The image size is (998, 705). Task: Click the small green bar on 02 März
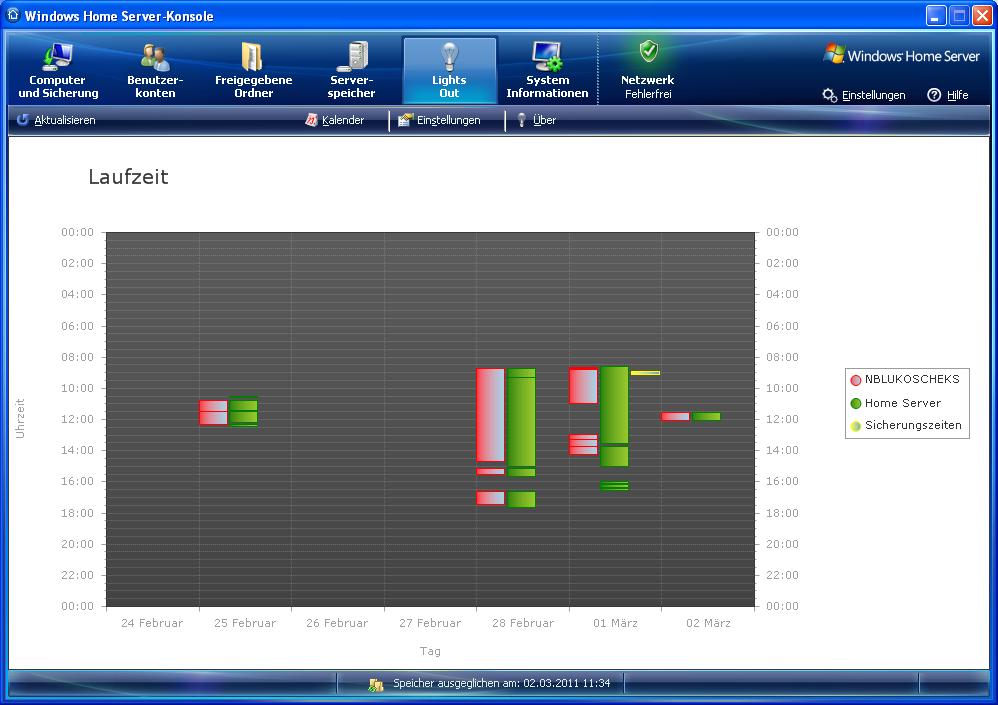coord(706,417)
